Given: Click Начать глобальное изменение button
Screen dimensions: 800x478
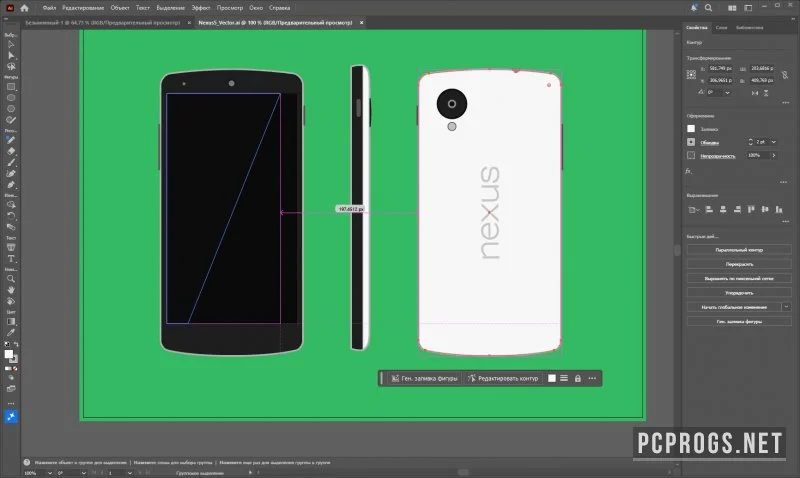Looking at the screenshot, I should point(734,307).
